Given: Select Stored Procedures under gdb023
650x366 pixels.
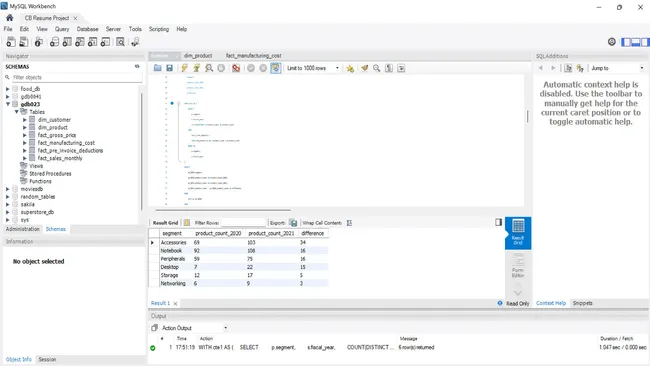Looking at the screenshot, I should (x=50, y=174).
